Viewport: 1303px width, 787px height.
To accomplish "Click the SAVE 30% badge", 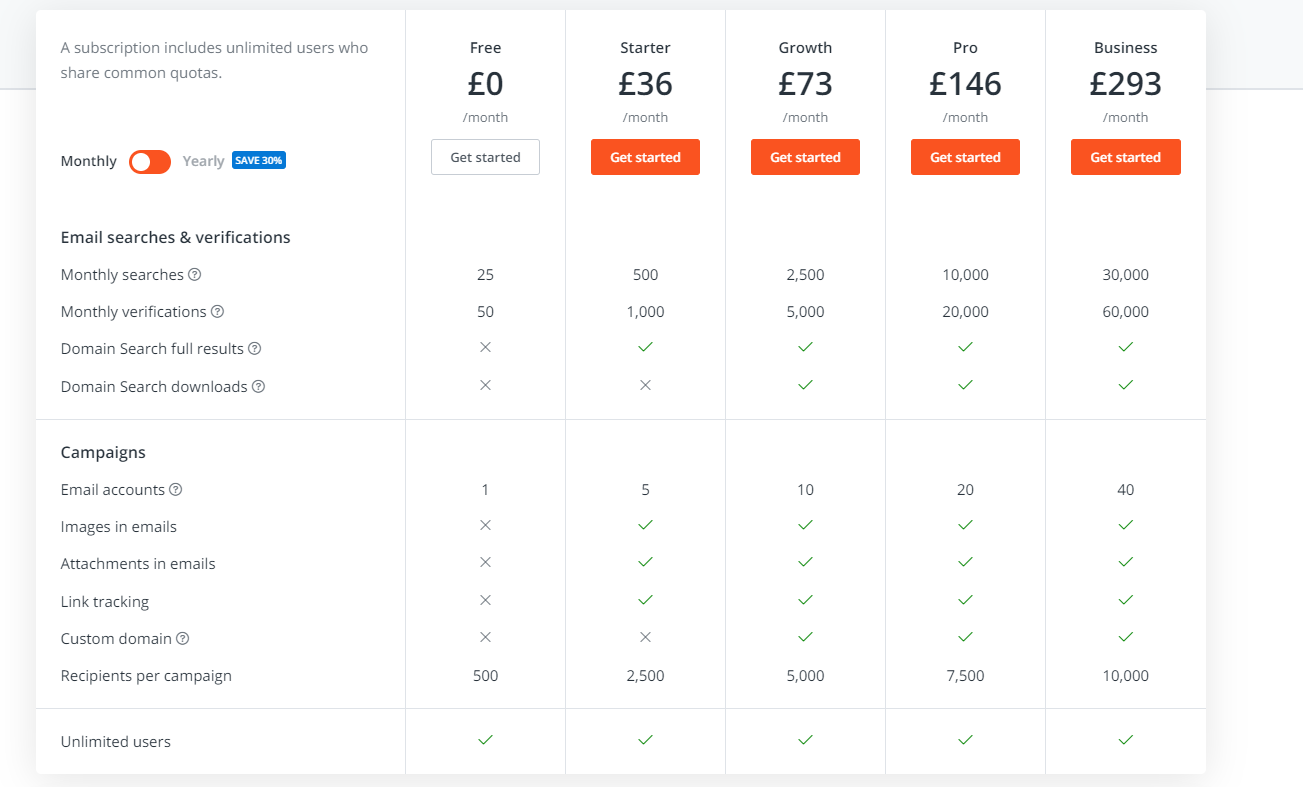I will click(x=259, y=161).
